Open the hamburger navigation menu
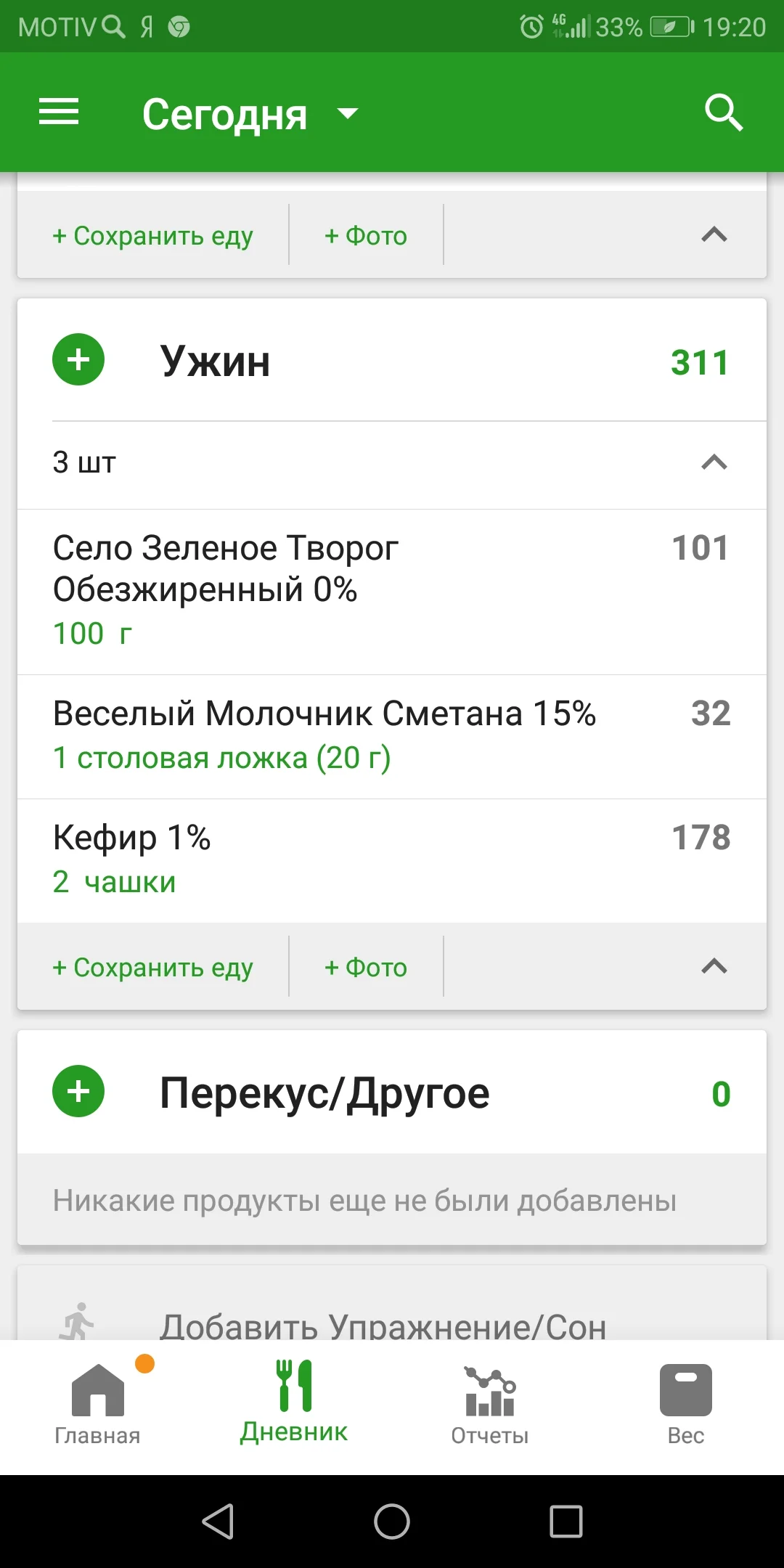 59,113
